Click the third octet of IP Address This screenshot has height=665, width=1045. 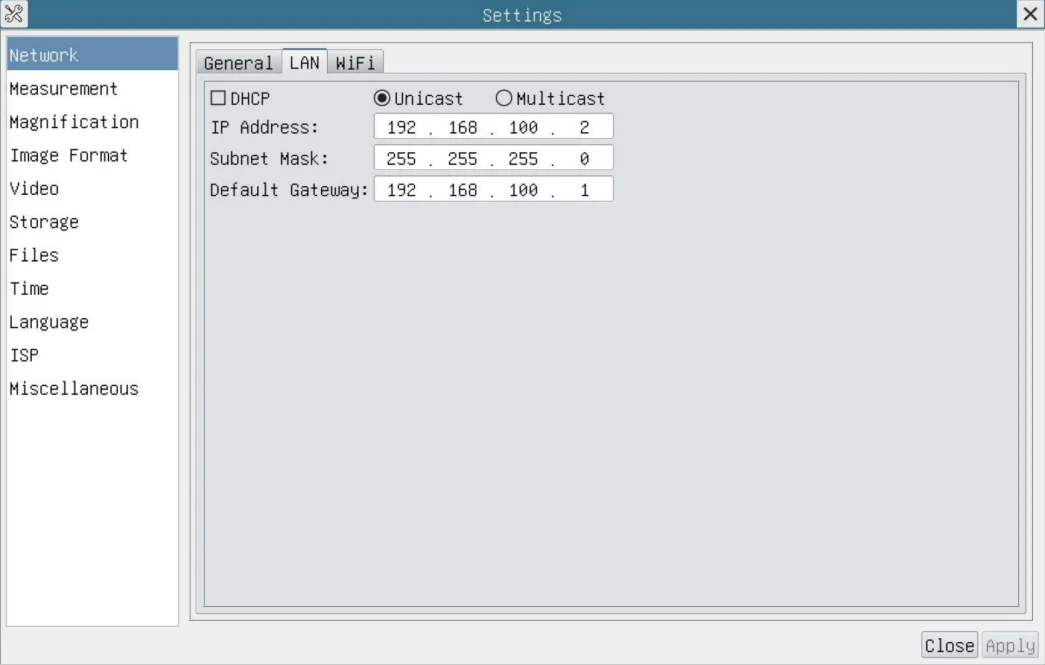pyautogui.click(x=523, y=127)
